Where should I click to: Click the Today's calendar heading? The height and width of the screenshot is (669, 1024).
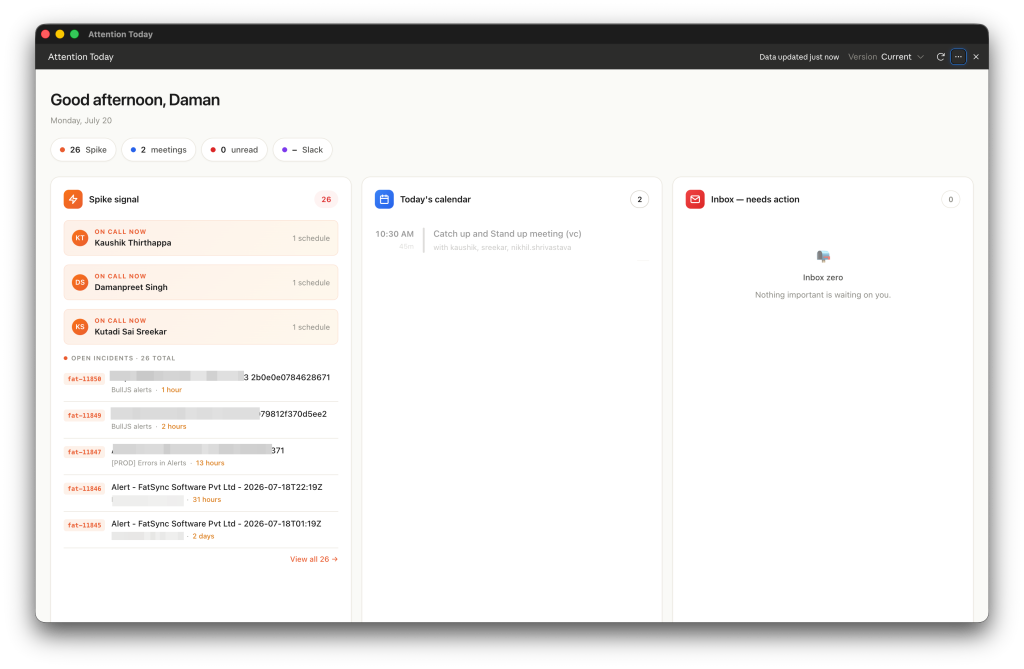click(x=436, y=199)
